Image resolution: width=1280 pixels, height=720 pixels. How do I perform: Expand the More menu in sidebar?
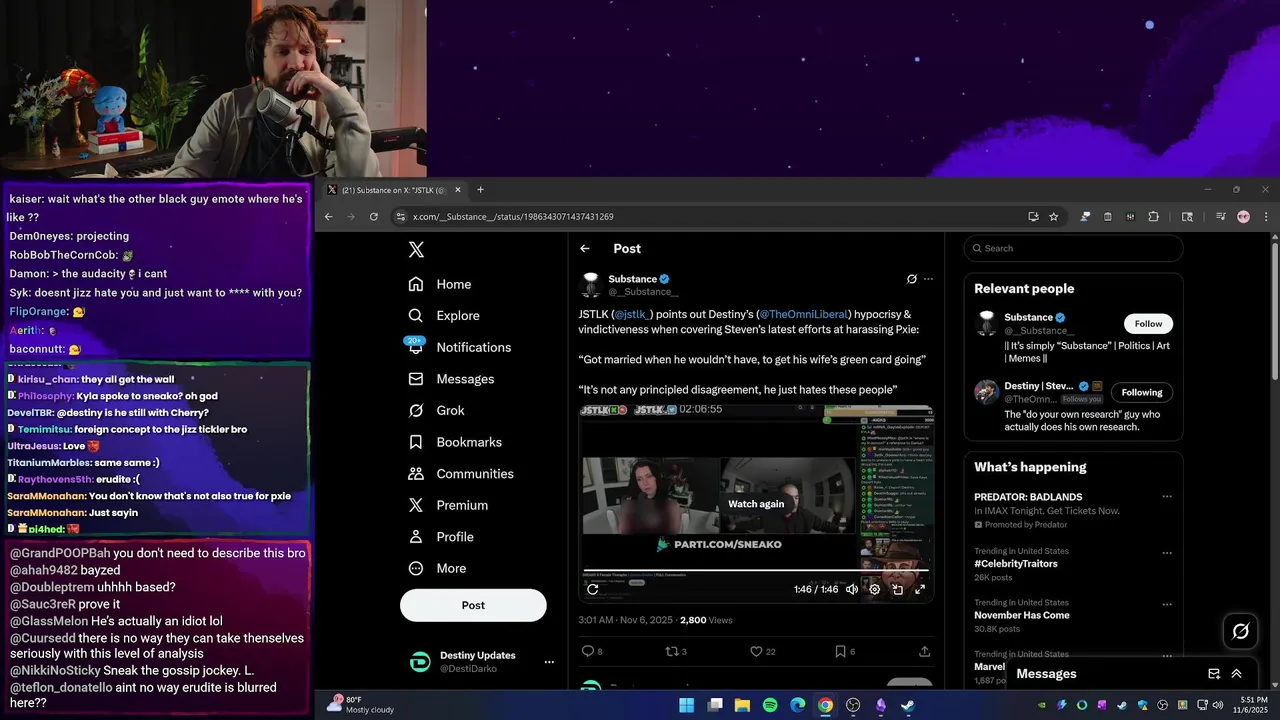pyautogui.click(x=437, y=568)
